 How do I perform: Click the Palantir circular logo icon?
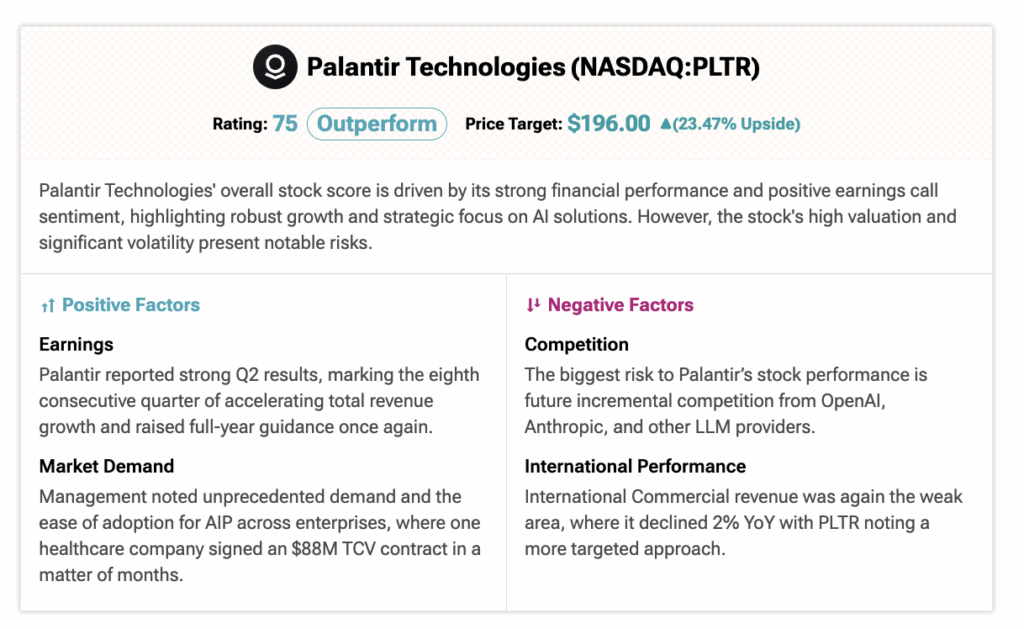275,67
